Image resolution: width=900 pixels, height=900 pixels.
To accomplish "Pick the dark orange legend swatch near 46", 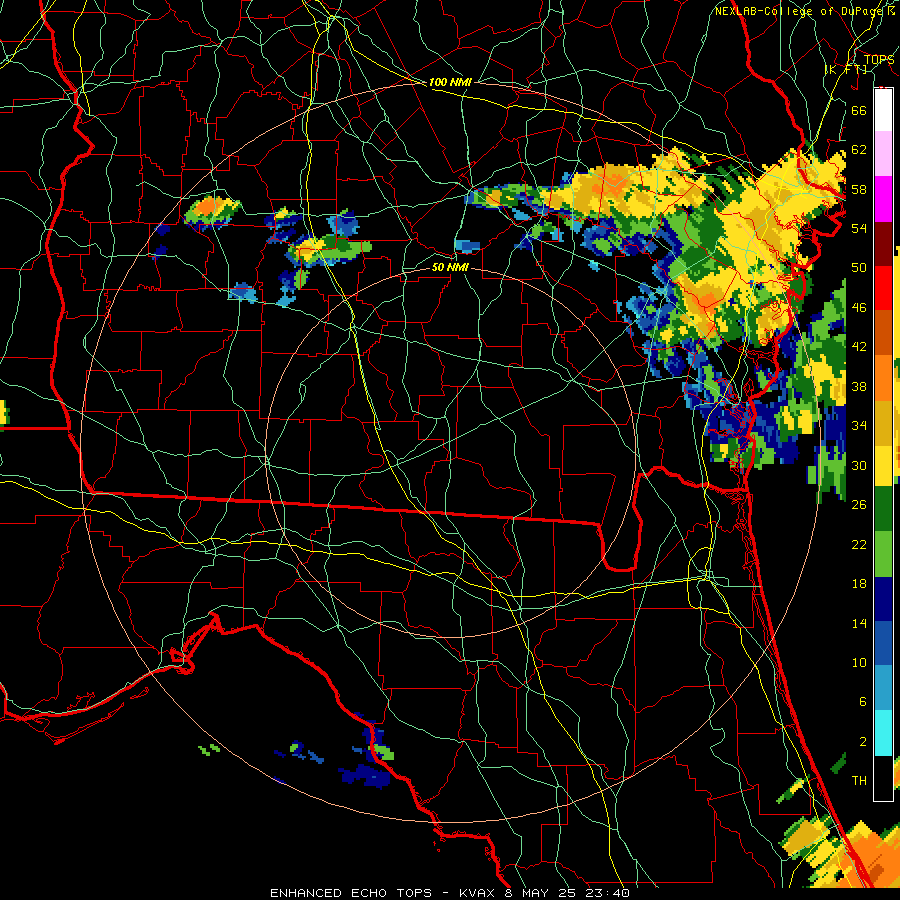I will click(883, 332).
